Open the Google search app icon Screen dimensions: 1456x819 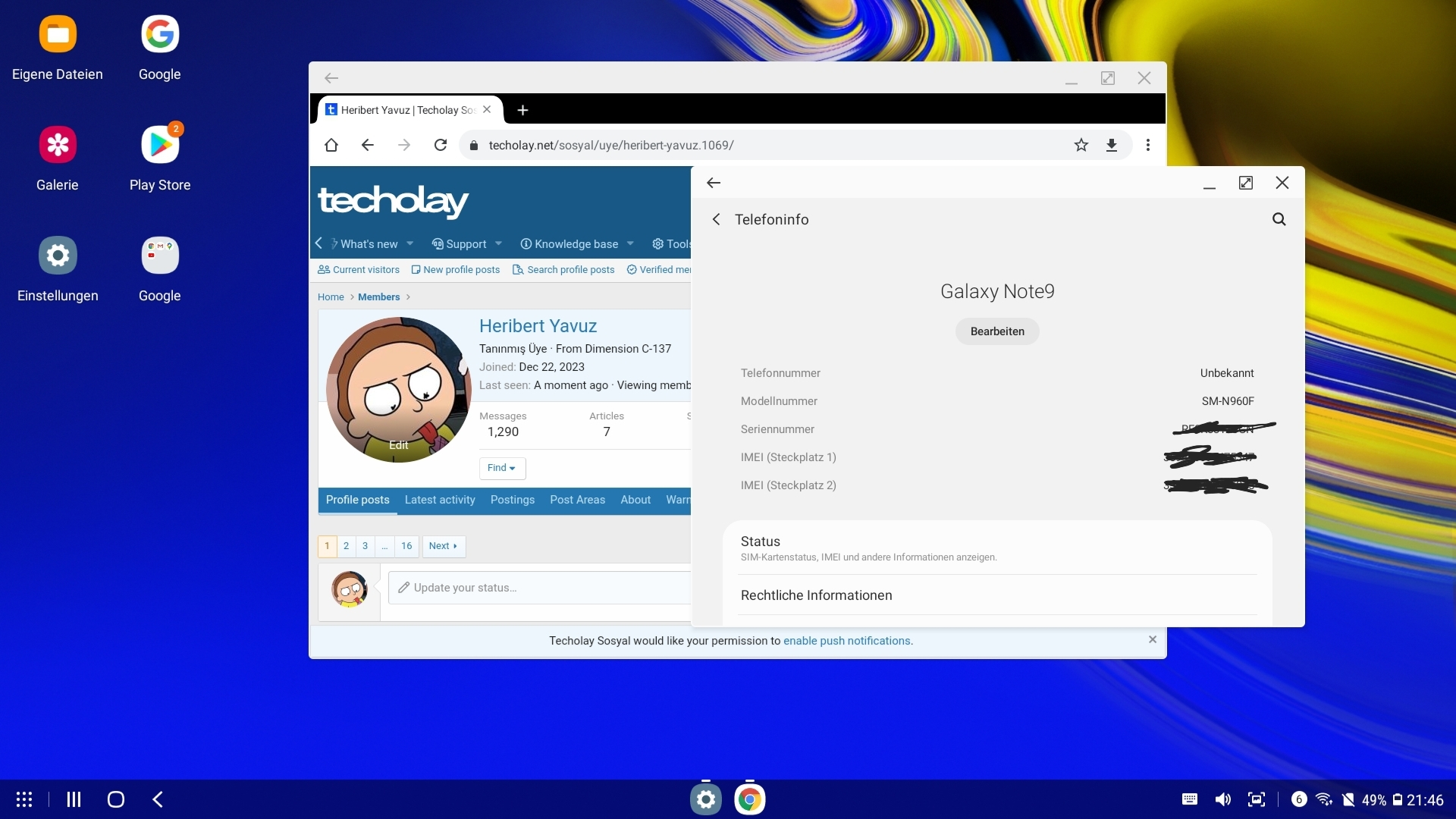pyautogui.click(x=160, y=34)
